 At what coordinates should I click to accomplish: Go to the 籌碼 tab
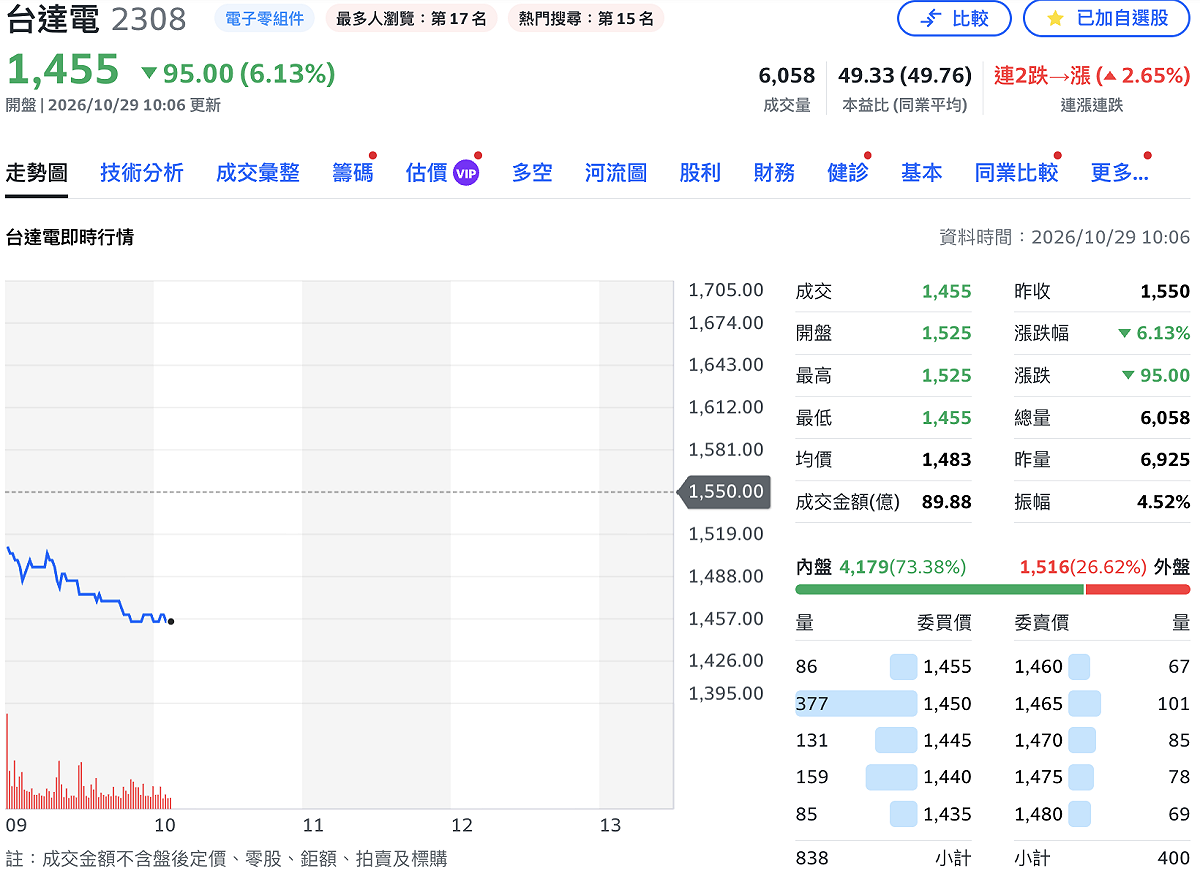pos(353,173)
